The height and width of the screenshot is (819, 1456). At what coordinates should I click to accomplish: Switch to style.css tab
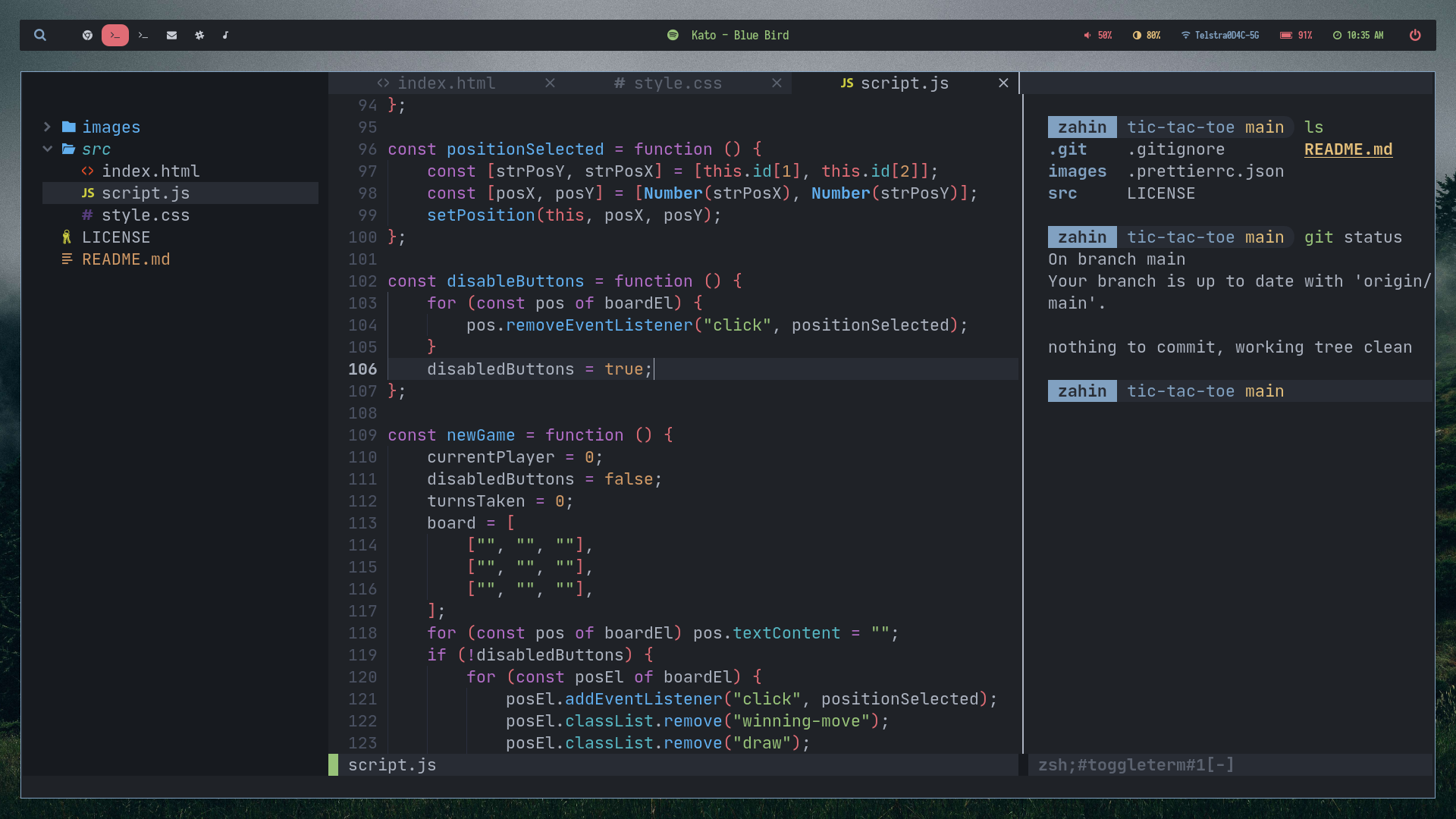pos(678,83)
